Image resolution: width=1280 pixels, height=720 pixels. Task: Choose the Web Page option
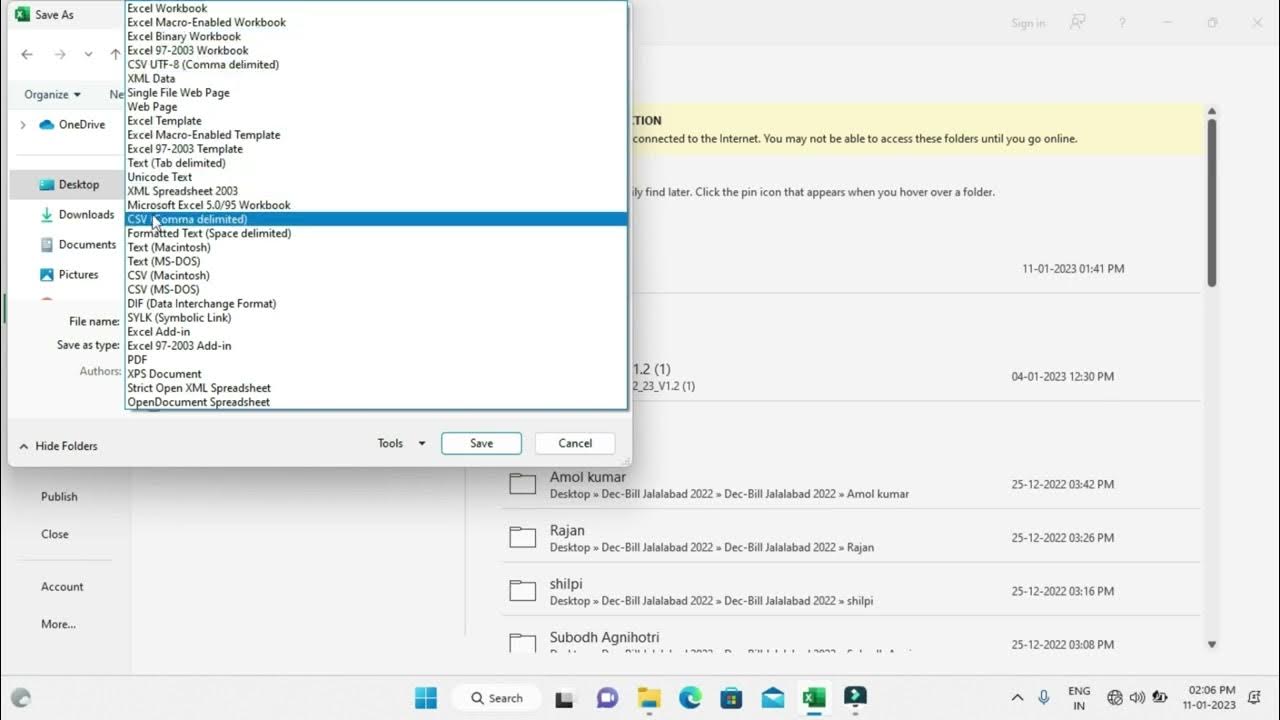click(x=376, y=106)
